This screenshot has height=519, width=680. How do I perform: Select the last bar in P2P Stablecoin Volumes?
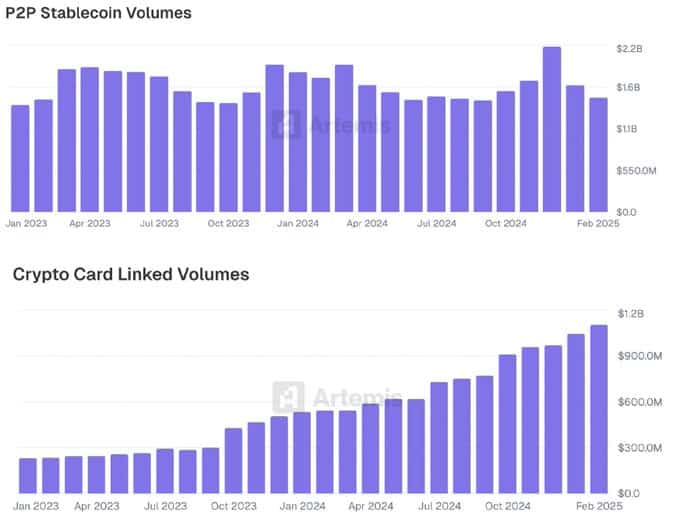pyautogui.click(x=598, y=154)
